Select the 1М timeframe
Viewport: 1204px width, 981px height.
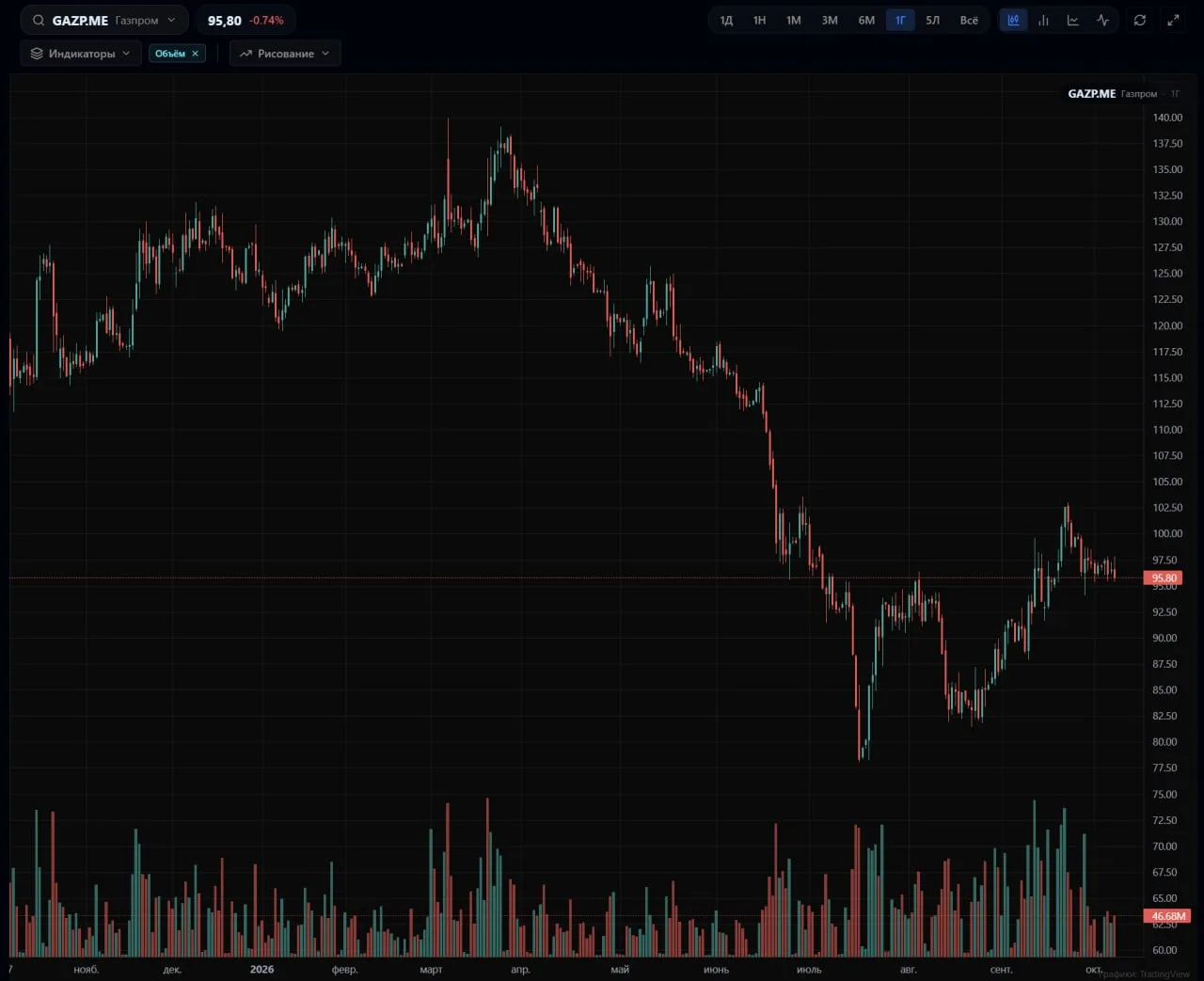coord(794,20)
